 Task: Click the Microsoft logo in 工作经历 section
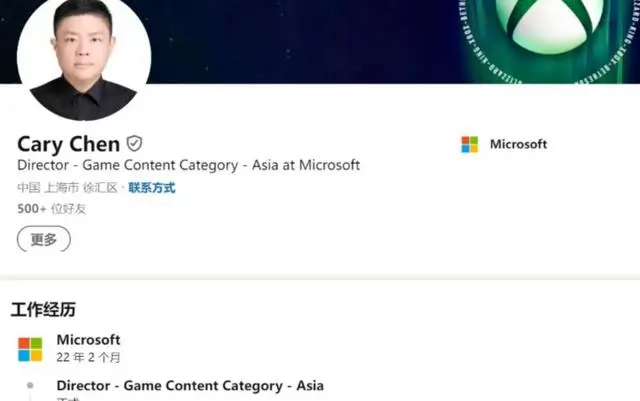pos(30,350)
